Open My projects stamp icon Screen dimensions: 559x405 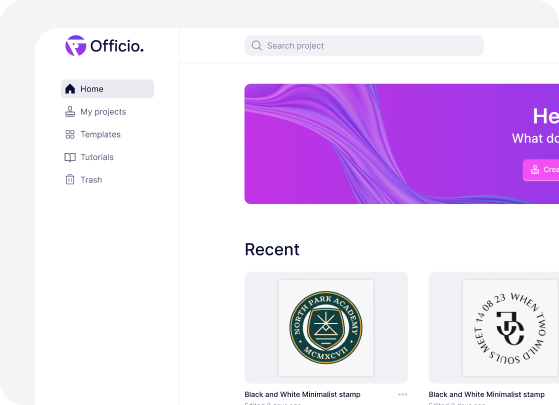click(70, 112)
